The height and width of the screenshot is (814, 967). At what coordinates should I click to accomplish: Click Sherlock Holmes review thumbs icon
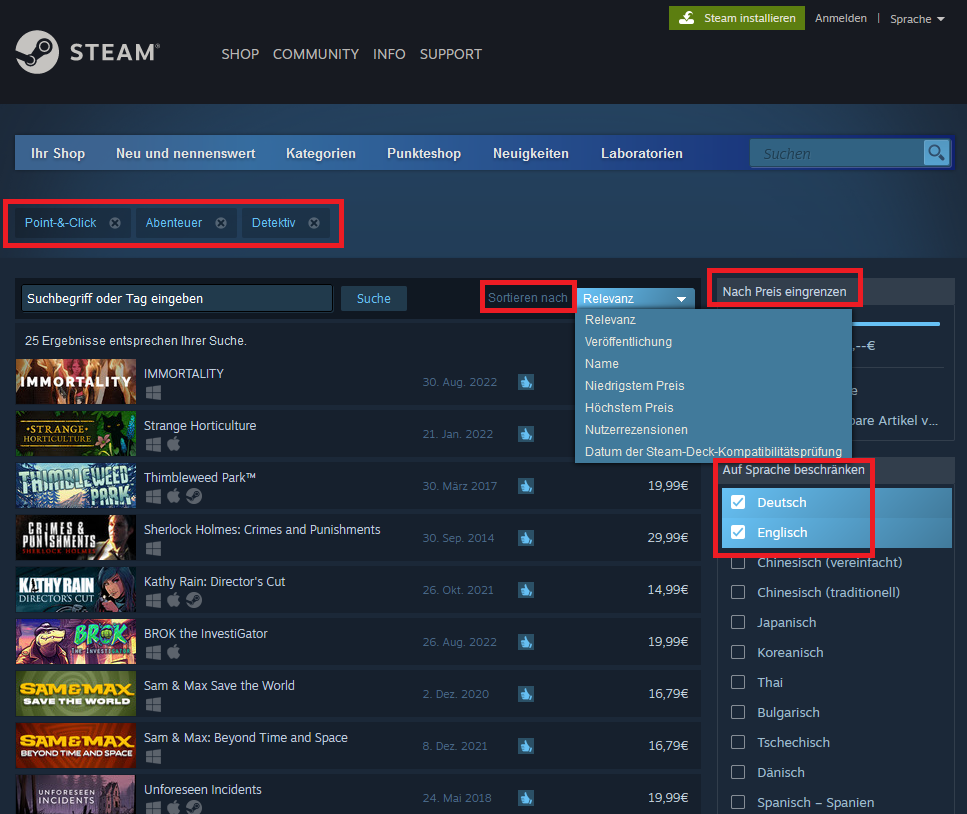pyautogui.click(x=525, y=538)
